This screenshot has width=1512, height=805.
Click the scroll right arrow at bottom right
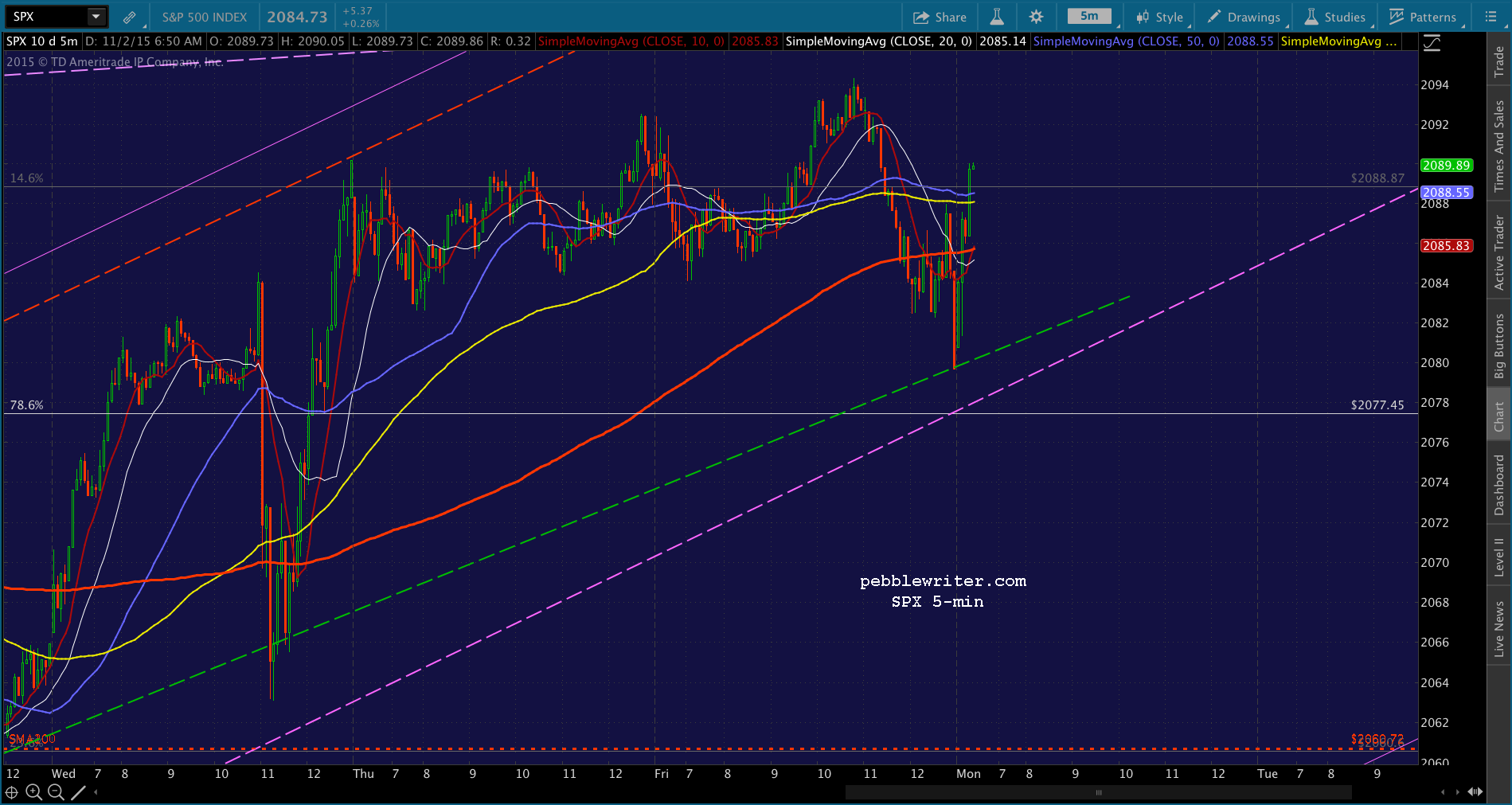pos(1459,792)
